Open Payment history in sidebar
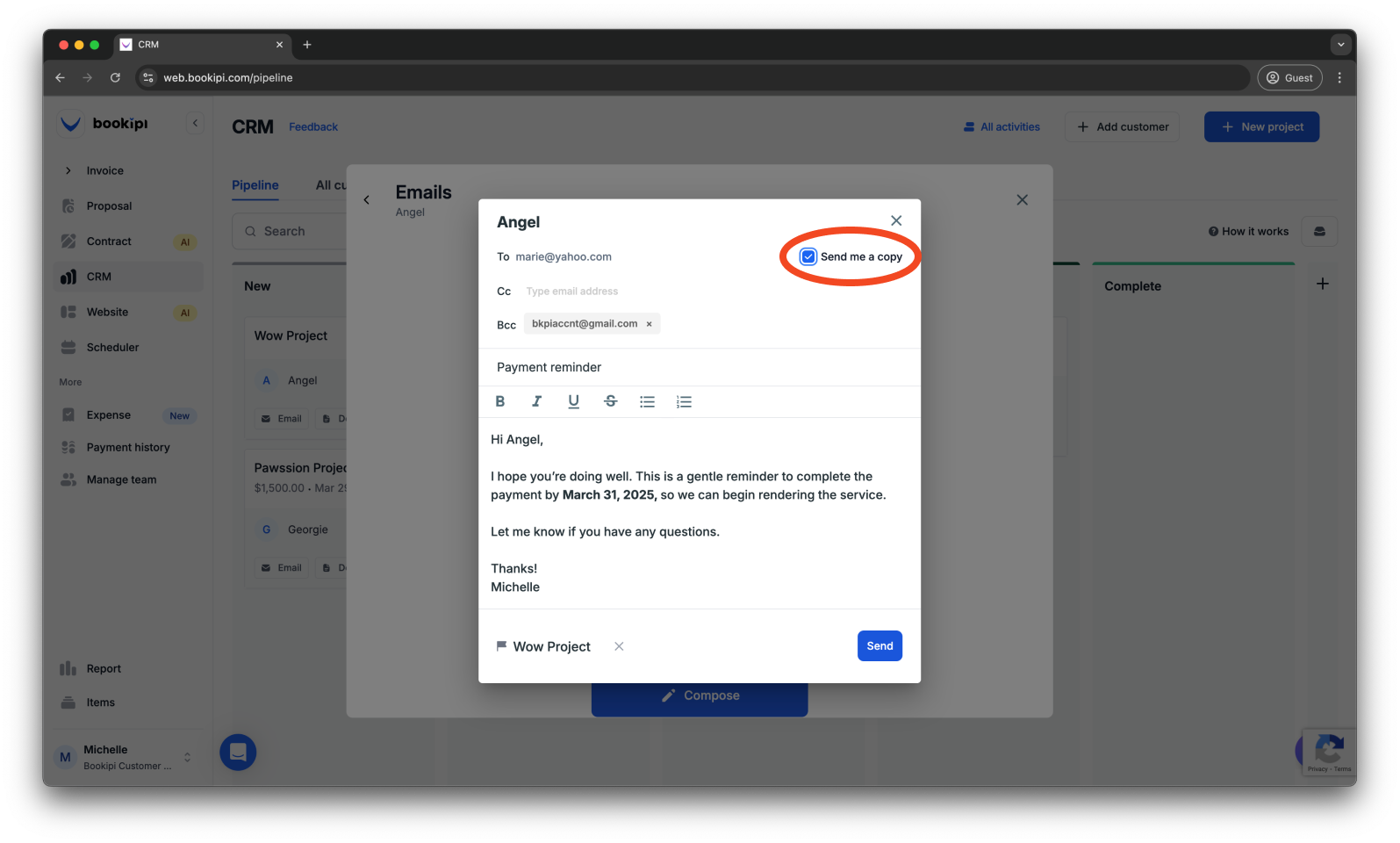Screen dimensions: 1400x843 tap(128, 447)
